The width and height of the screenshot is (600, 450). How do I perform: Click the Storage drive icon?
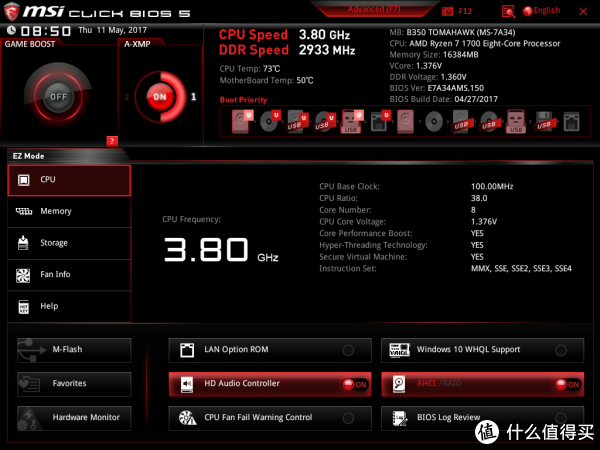23,243
